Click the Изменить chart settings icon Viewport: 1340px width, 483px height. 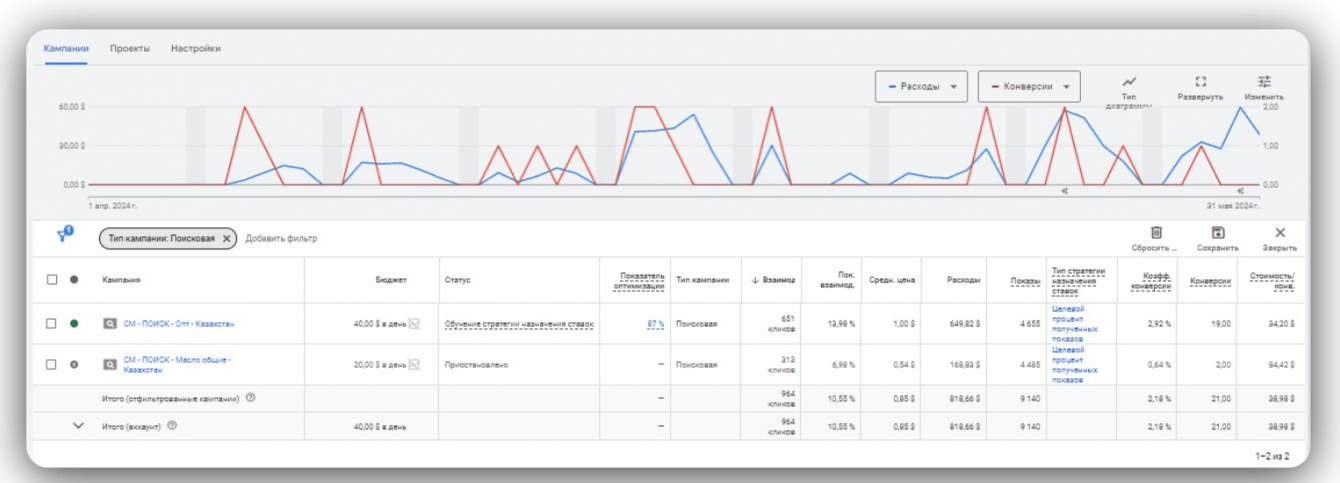pyautogui.click(x=1264, y=83)
